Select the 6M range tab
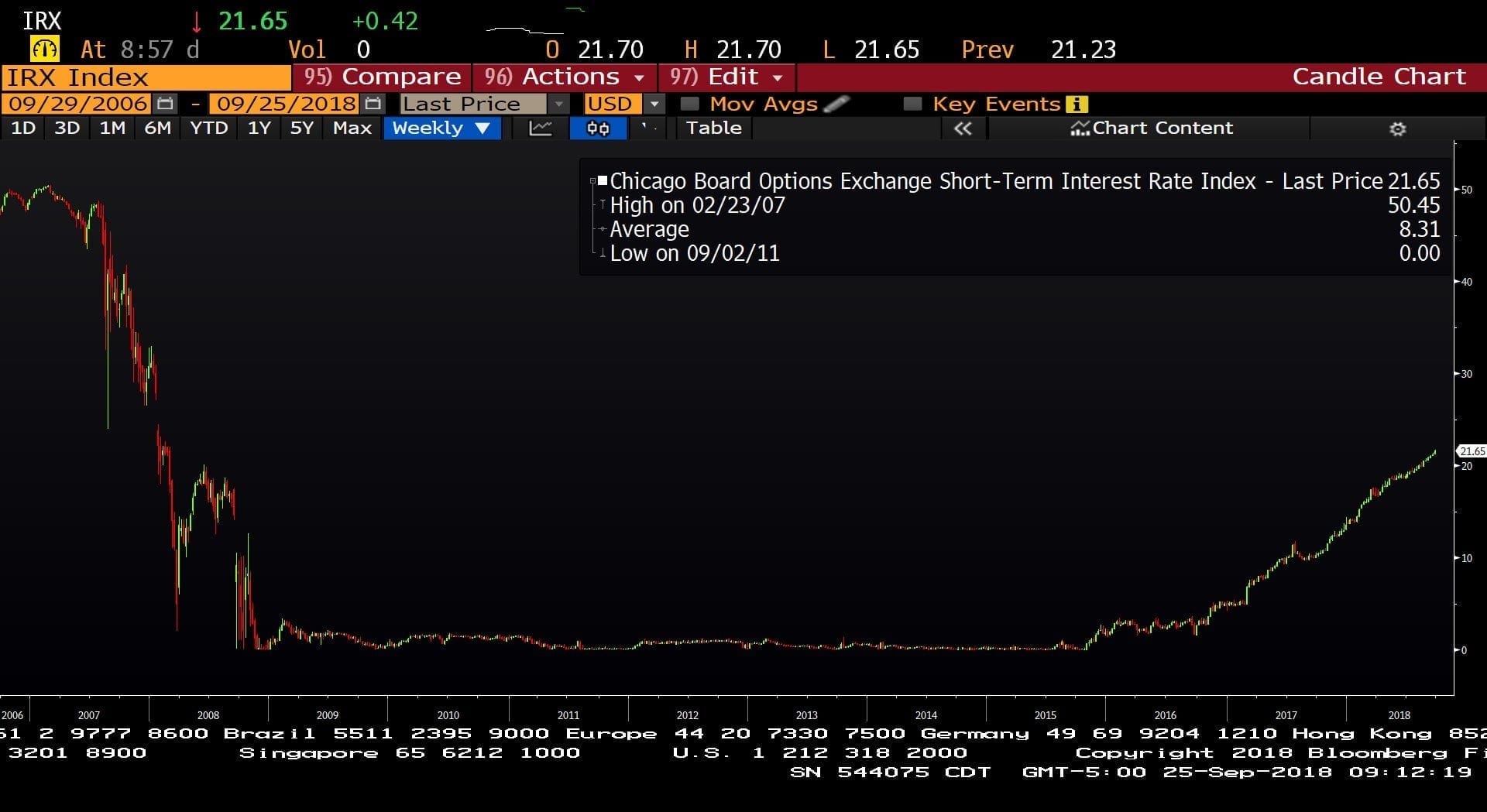Image resolution: width=1487 pixels, height=812 pixels. [158, 128]
